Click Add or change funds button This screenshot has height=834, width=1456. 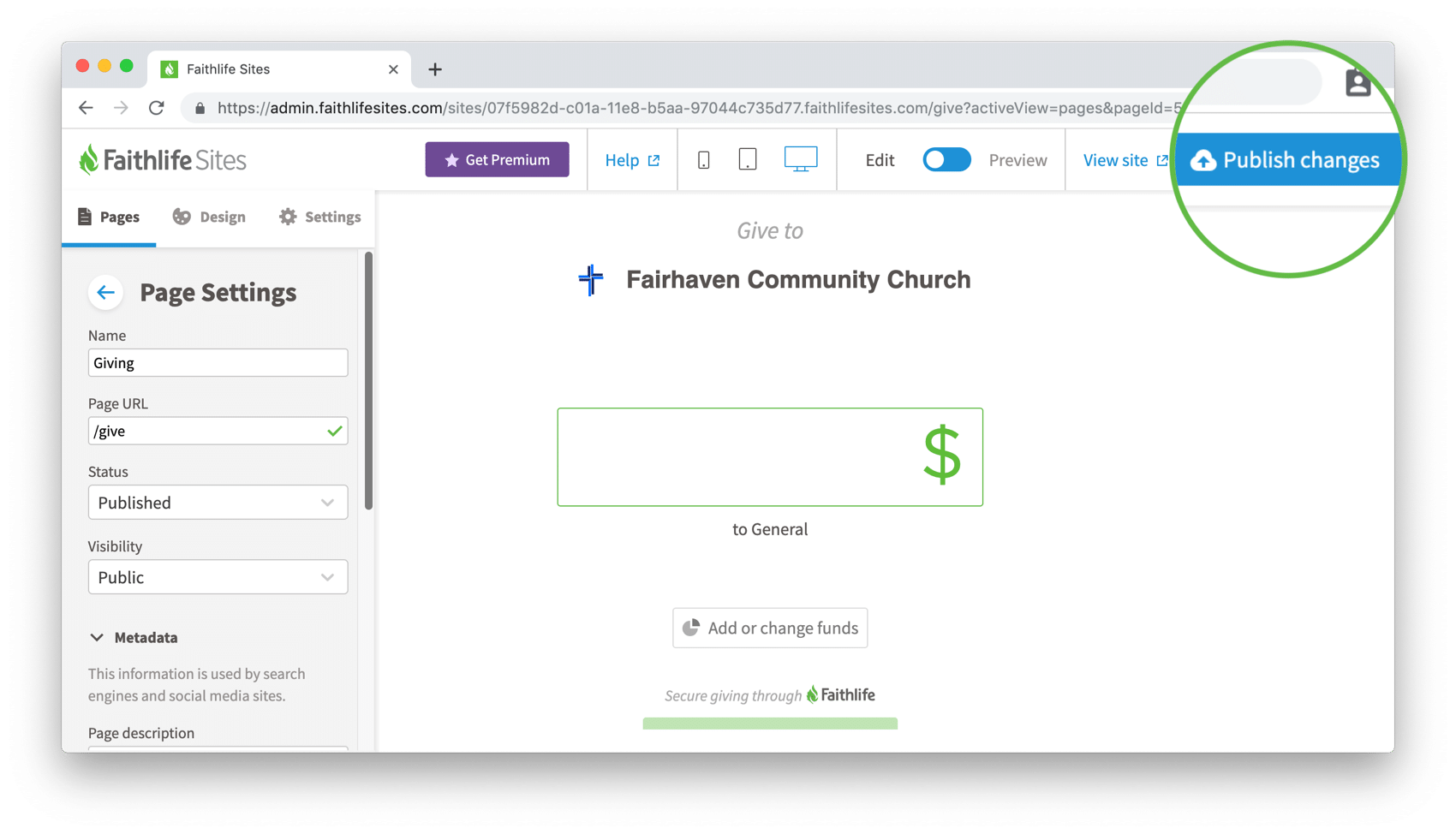tap(770, 628)
